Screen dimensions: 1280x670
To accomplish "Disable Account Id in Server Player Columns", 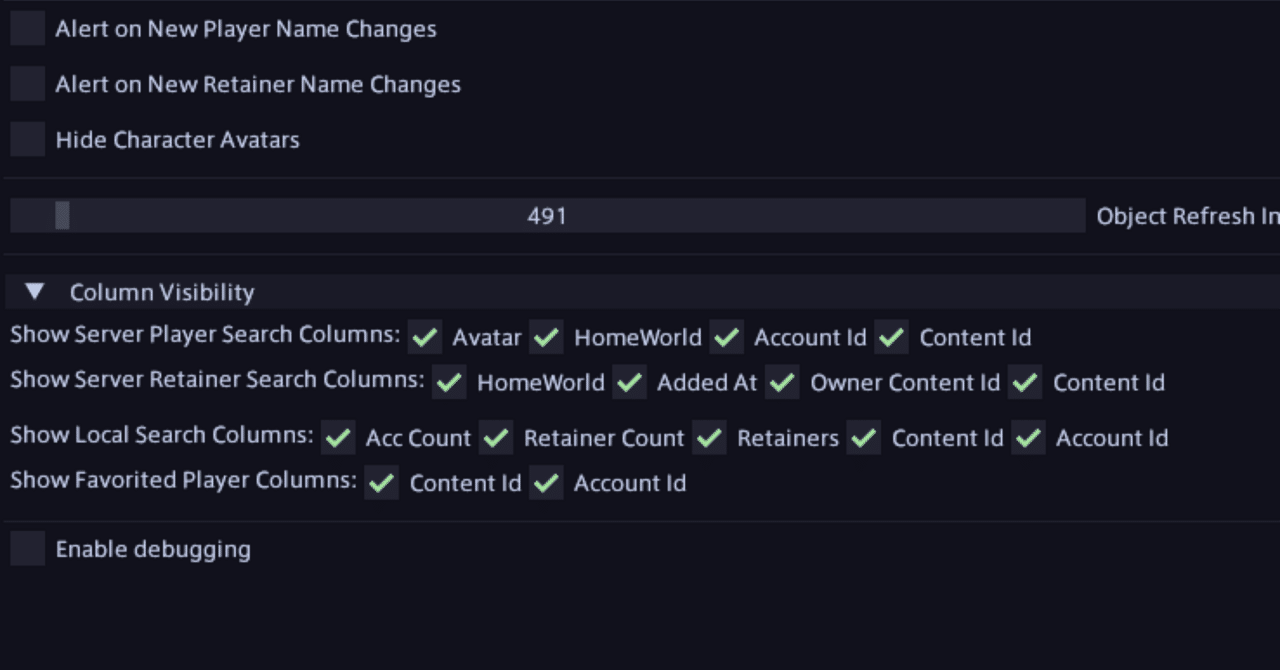I will 727,337.
